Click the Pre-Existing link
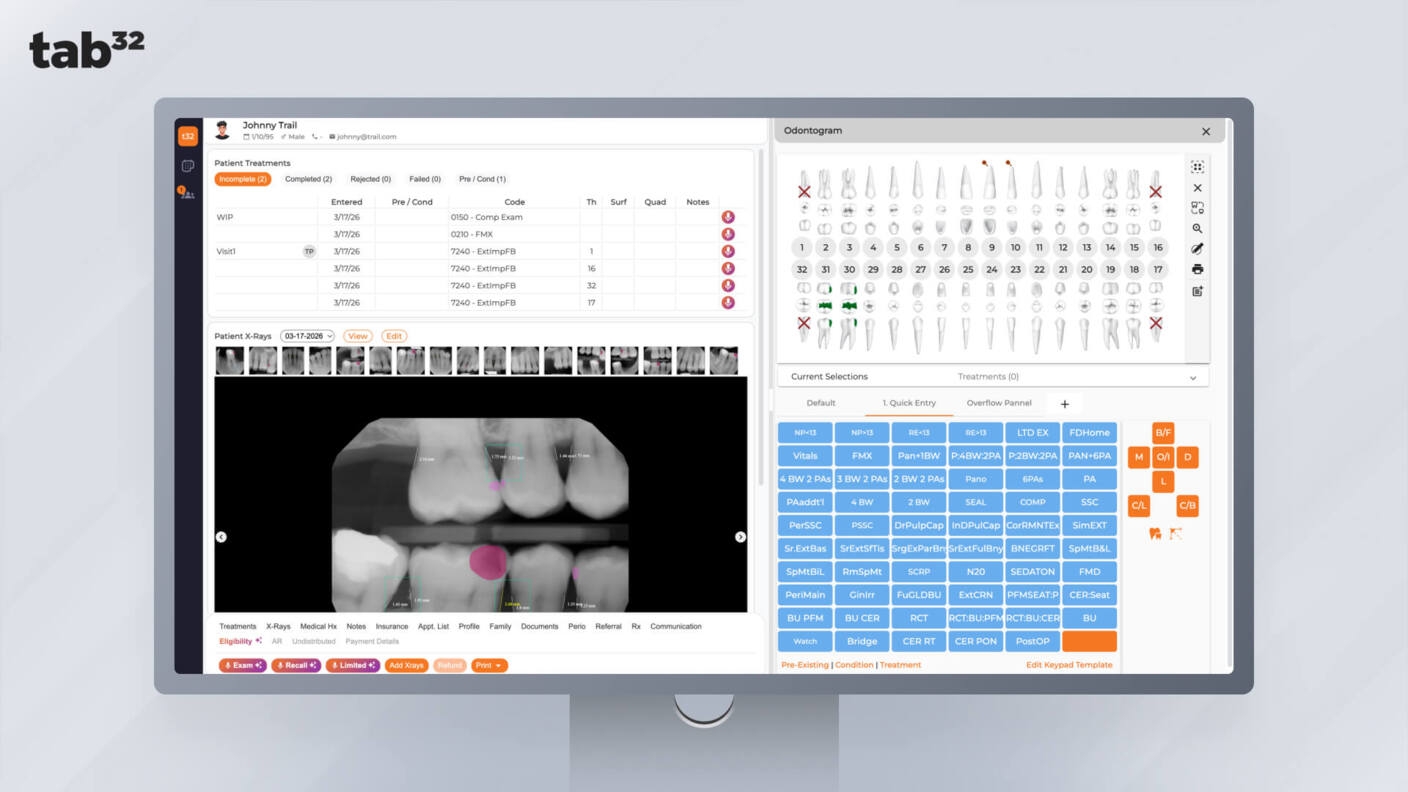The width and height of the screenshot is (1408, 792). point(805,665)
